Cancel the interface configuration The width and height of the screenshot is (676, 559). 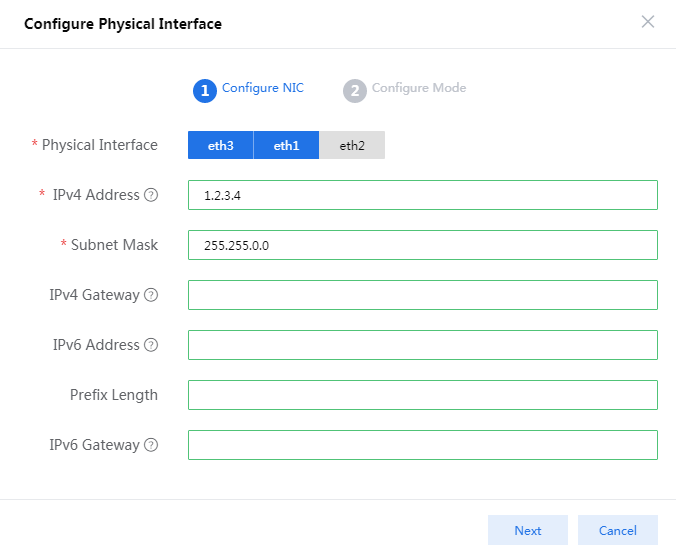click(617, 530)
